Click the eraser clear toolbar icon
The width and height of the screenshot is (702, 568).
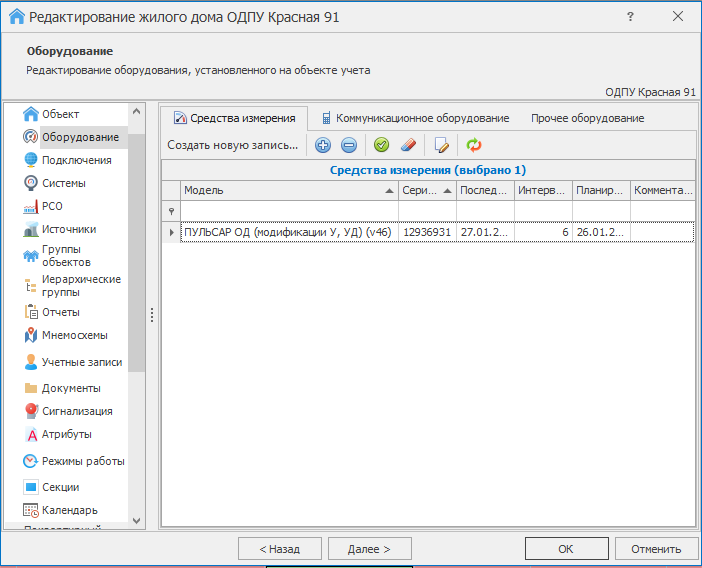(x=406, y=145)
